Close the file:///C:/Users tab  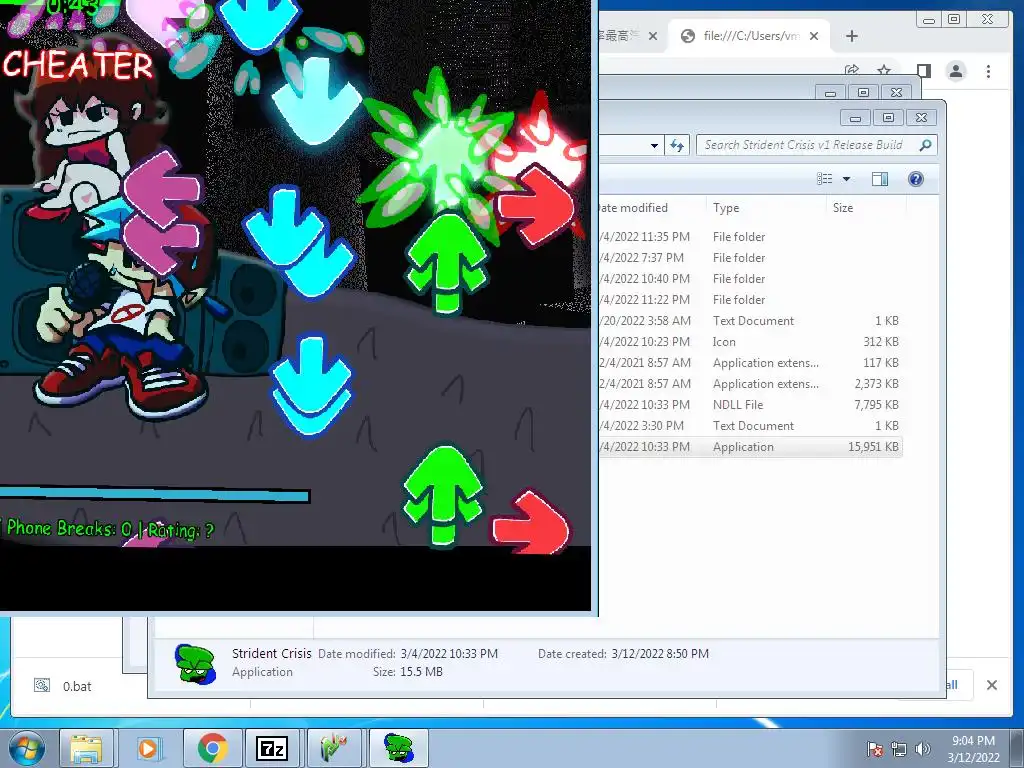814,36
